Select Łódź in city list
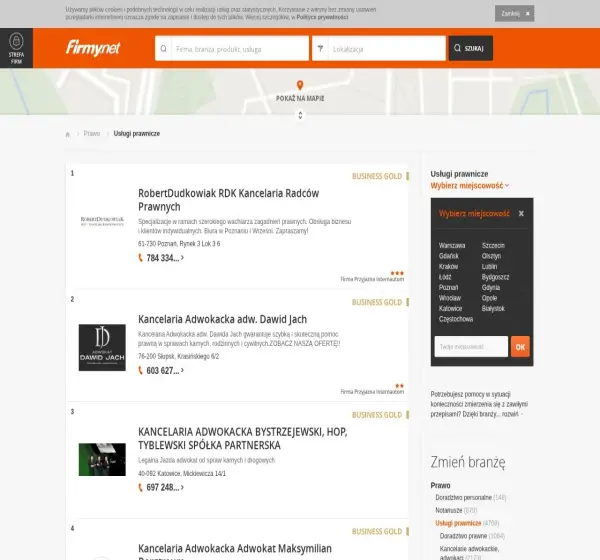This screenshot has height=560, width=600. pyautogui.click(x=445, y=277)
